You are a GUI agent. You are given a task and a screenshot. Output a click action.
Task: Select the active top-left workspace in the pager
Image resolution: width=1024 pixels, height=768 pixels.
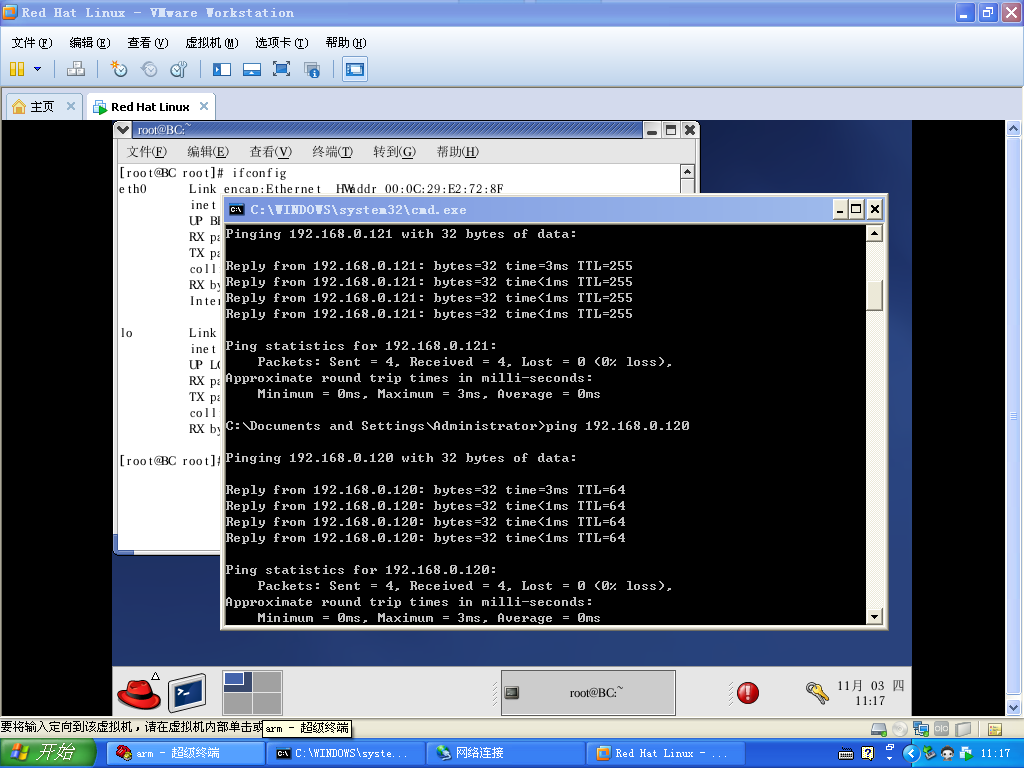(237, 682)
